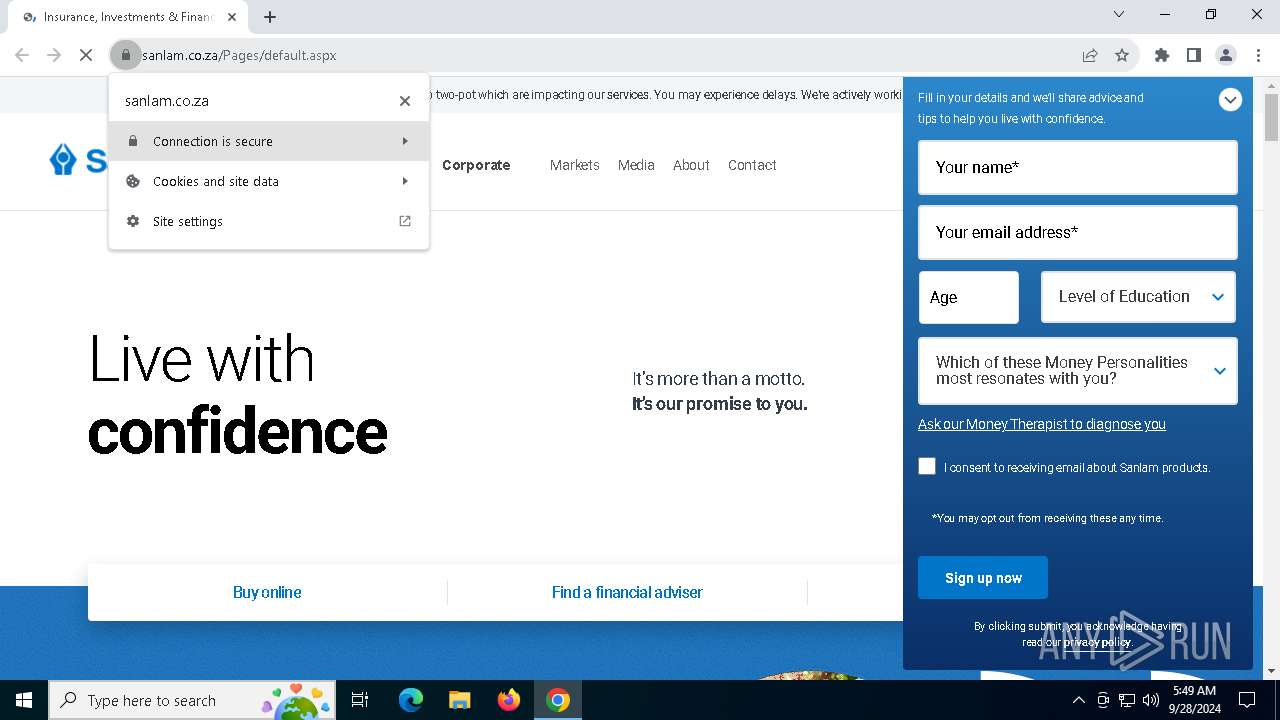Open the Markets link
The width and height of the screenshot is (1280, 720).
tap(575, 165)
